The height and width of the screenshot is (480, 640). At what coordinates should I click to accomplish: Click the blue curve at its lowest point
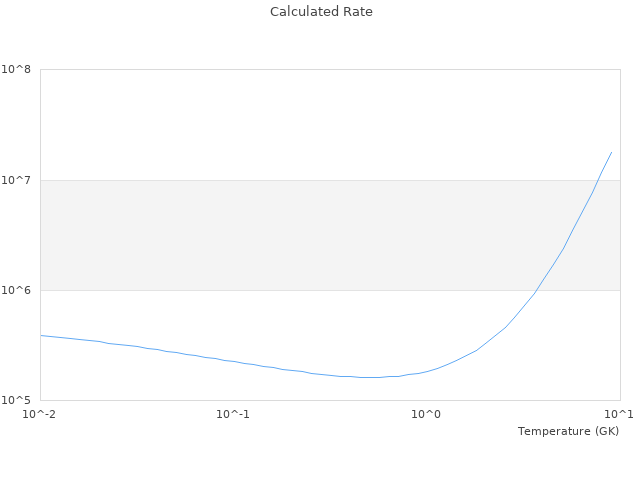click(370, 377)
